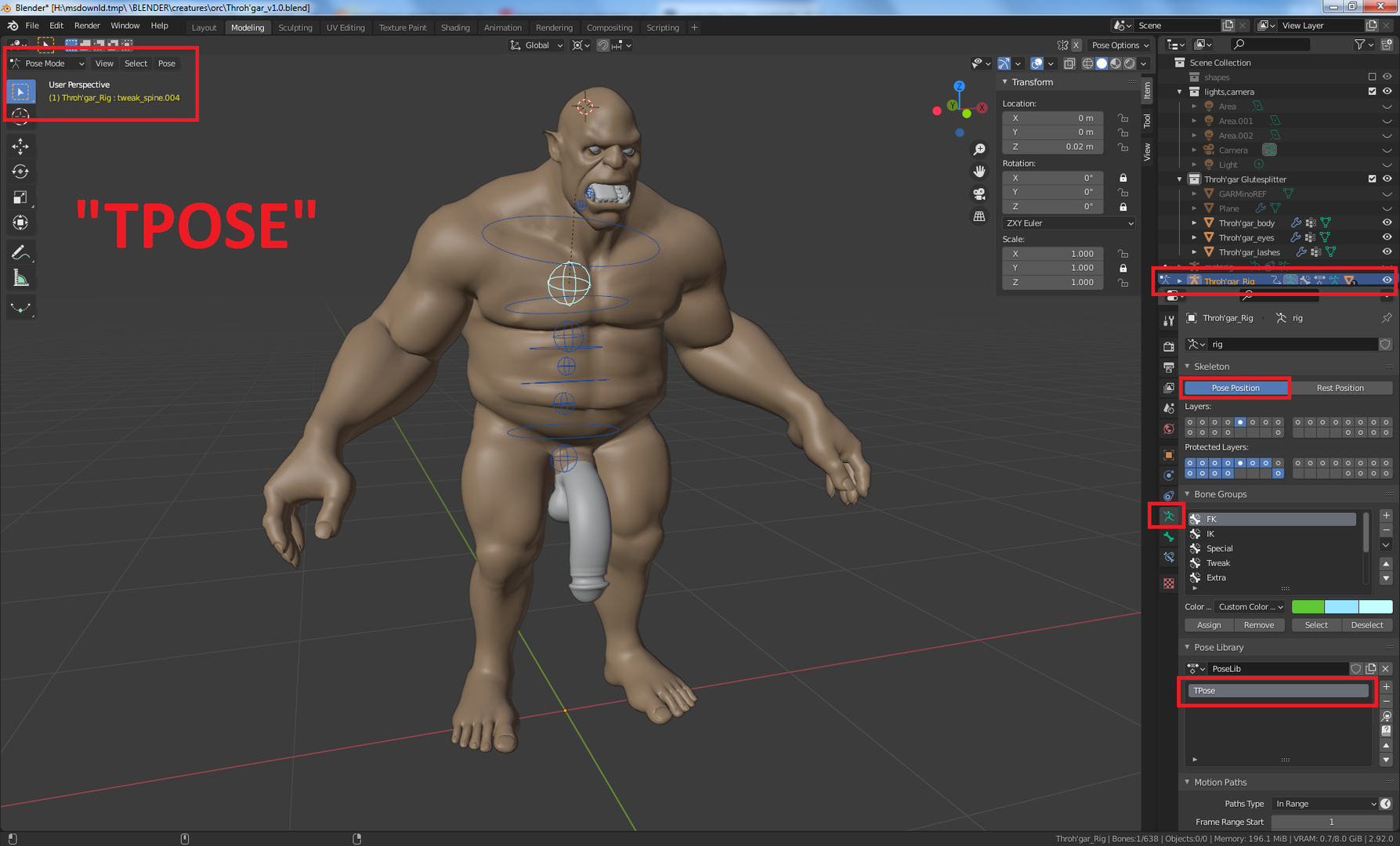The width and height of the screenshot is (1400, 846).
Task: Switch to rendered viewport shading
Action: coord(1130,63)
